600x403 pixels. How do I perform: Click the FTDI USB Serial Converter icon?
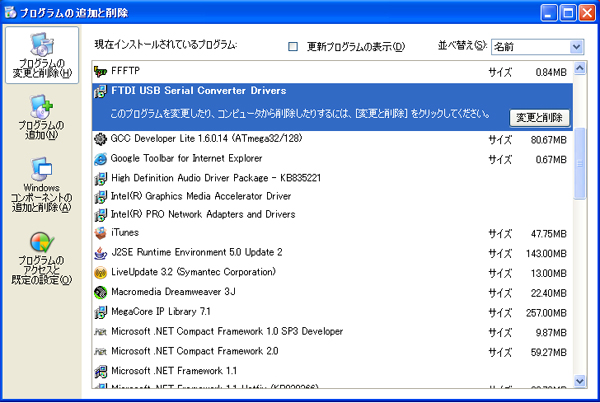tap(100, 91)
